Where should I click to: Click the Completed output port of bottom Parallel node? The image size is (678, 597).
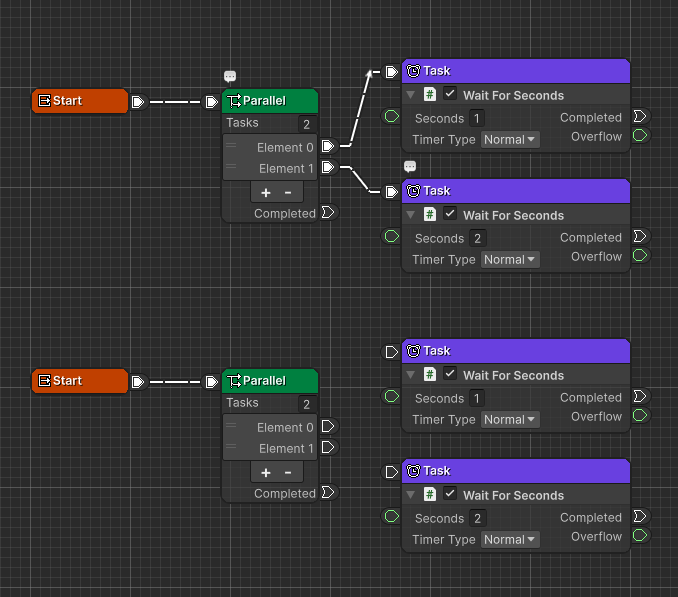point(327,493)
